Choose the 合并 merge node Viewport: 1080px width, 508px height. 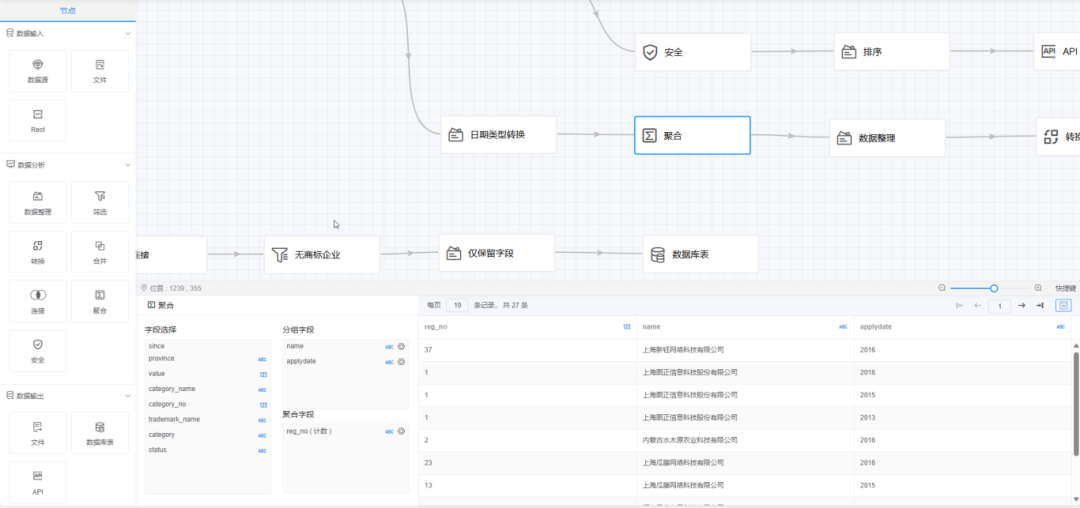(x=100, y=252)
